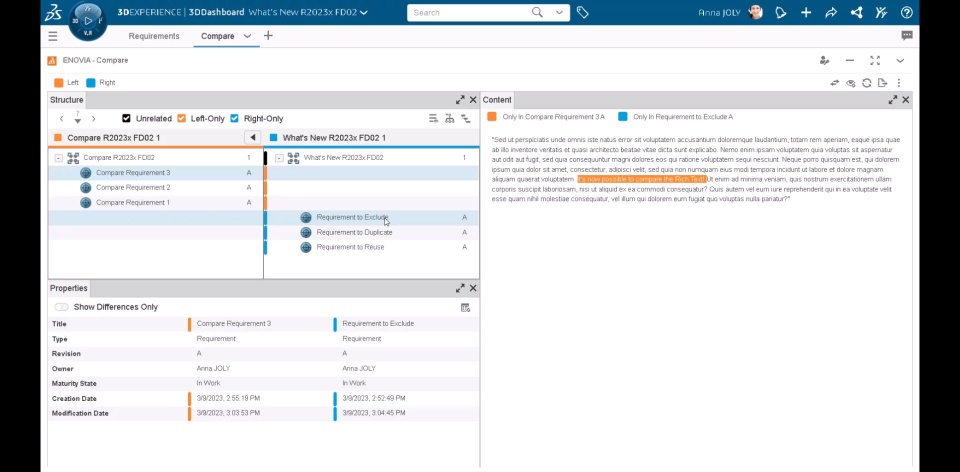The height and width of the screenshot is (472, 960).
Task: Switch to the Requirements tab
Action: coord(154,36)
